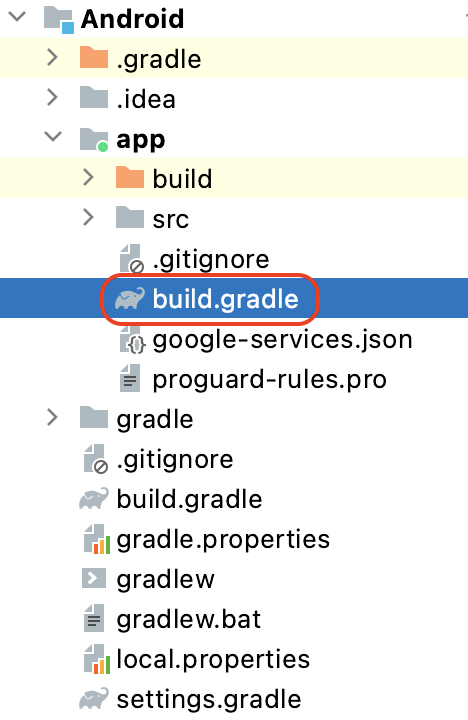Collapse the Android root node
The height and width of the screenshot is (720, 468).
pos(17,17)
